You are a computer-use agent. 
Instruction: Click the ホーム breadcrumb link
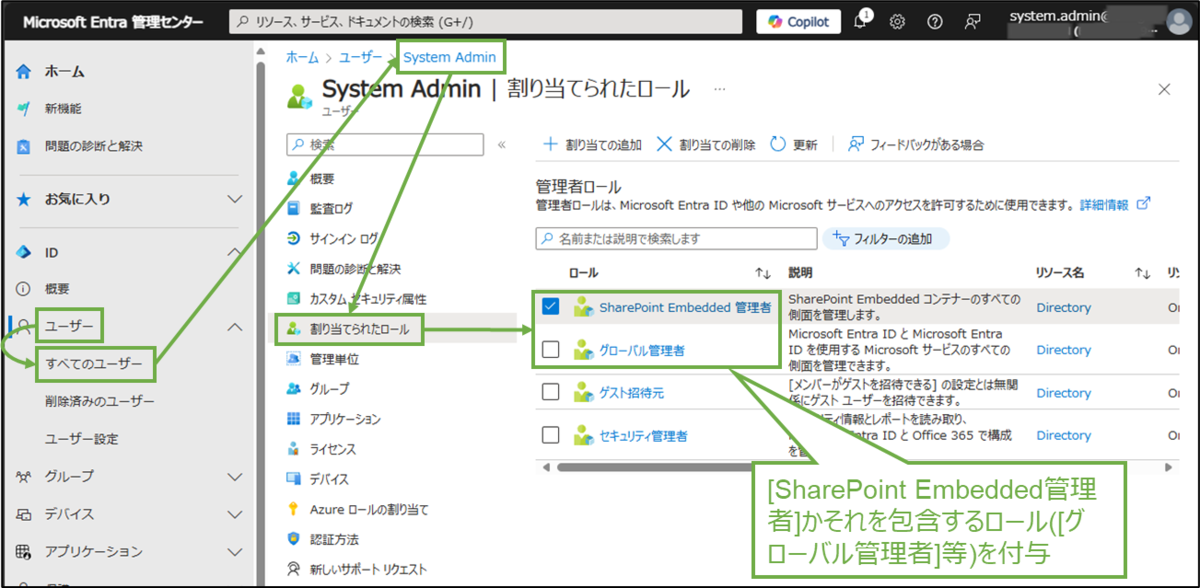[x=302, y=58]
